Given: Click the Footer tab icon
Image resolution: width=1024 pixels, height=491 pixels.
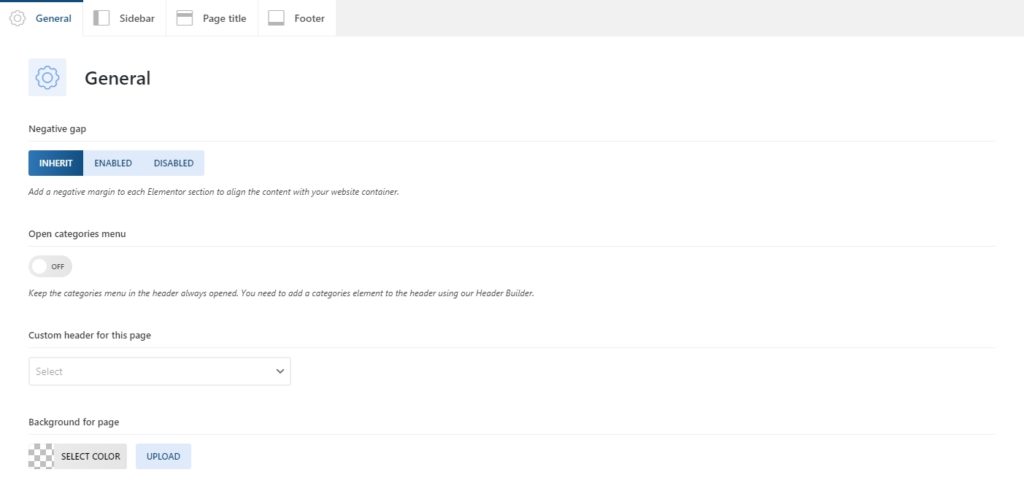Looking at the screenshot, I should click(x=276, y=18).
